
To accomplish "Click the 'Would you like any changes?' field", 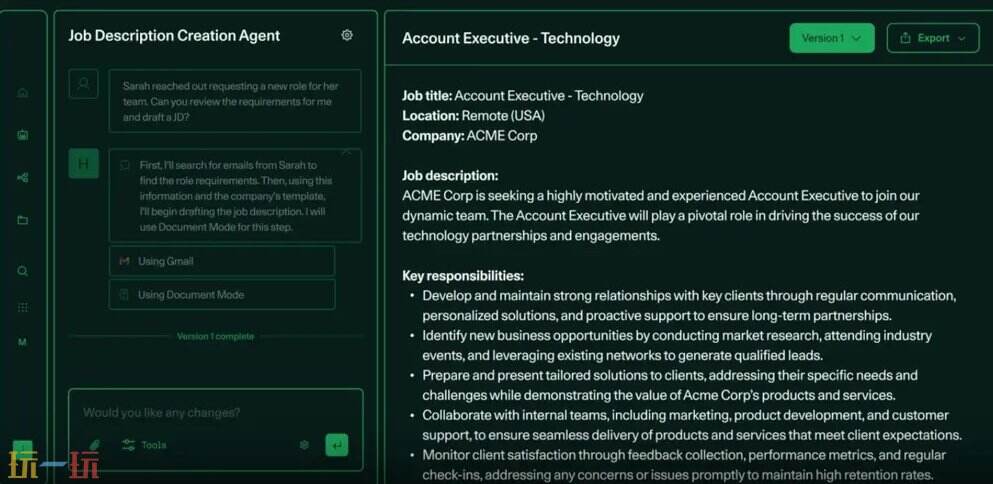I will click(x=215, y=413).
